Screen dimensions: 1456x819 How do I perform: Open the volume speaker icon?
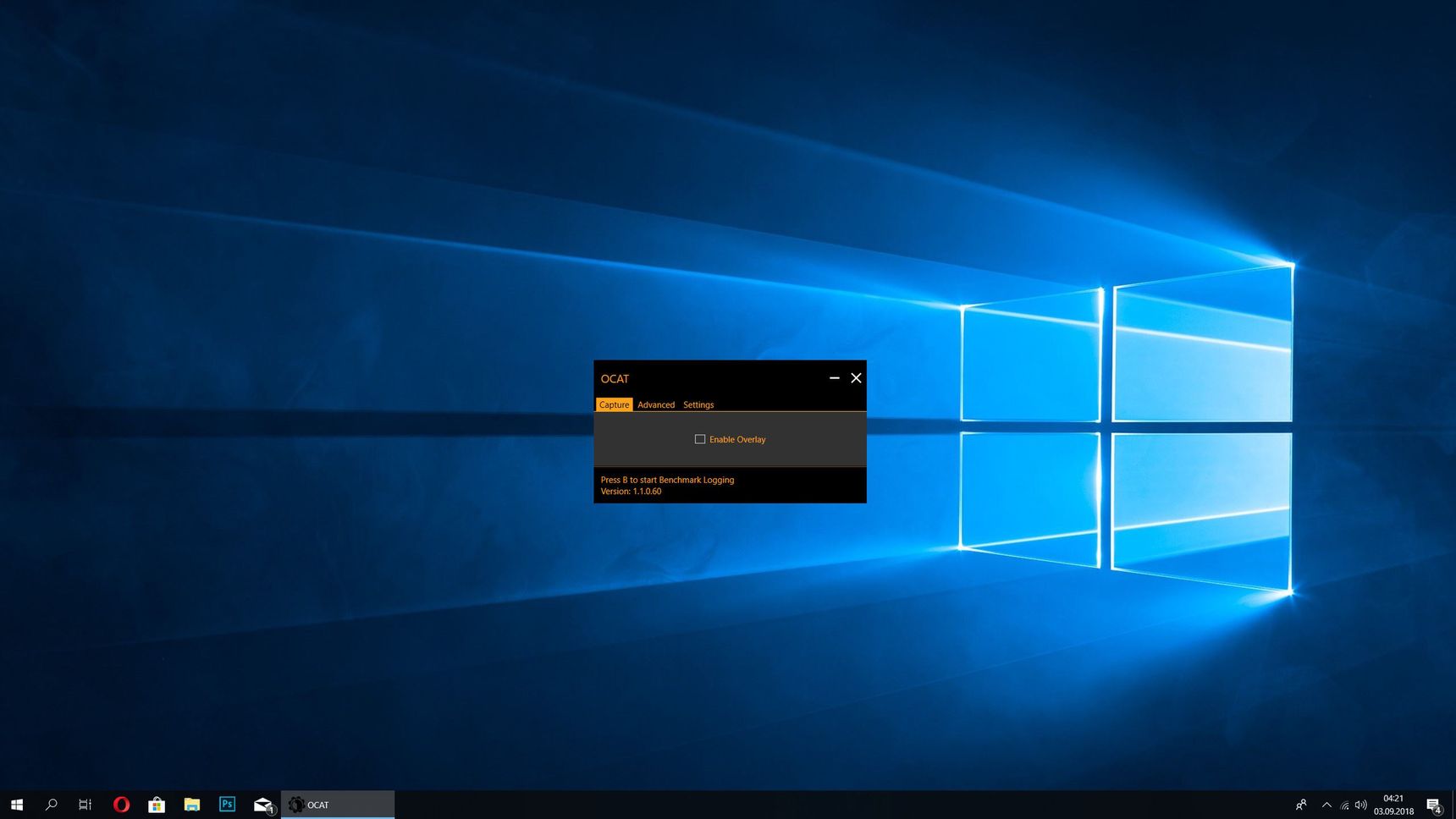[x=1360, y=805]
